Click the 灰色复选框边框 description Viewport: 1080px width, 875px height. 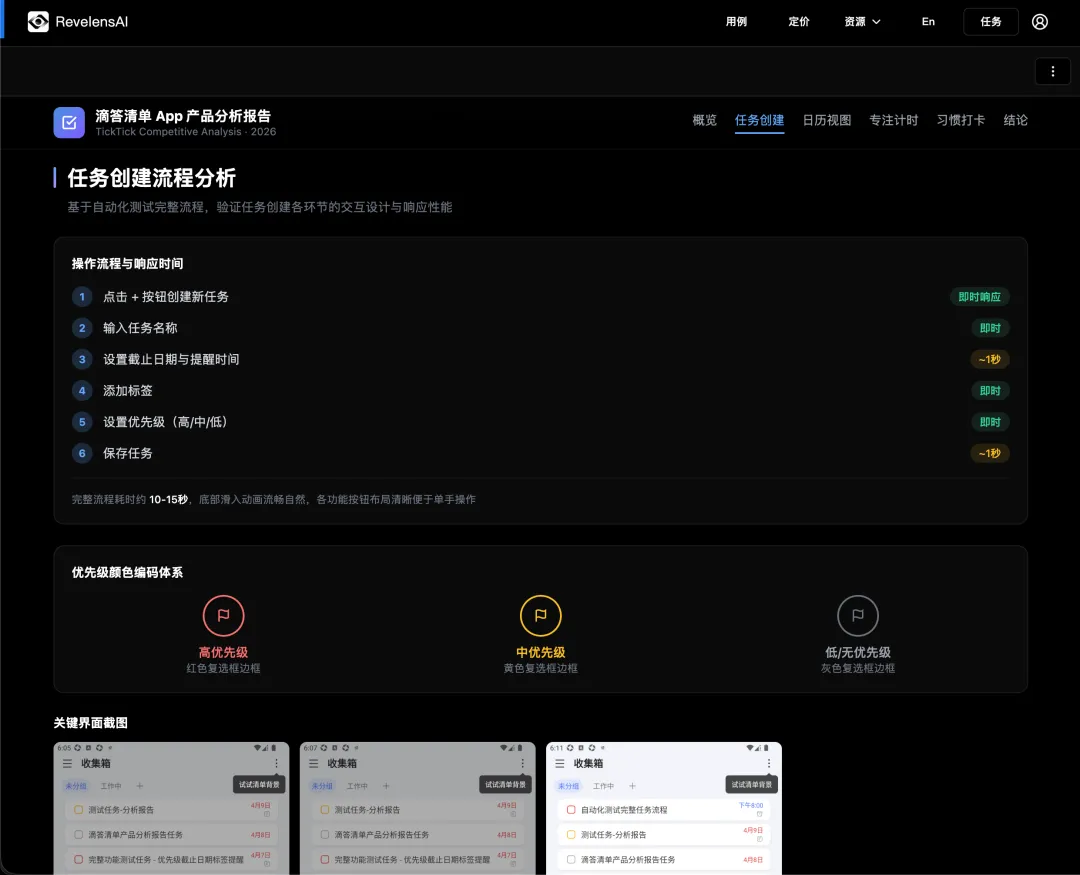coord(858,668)
